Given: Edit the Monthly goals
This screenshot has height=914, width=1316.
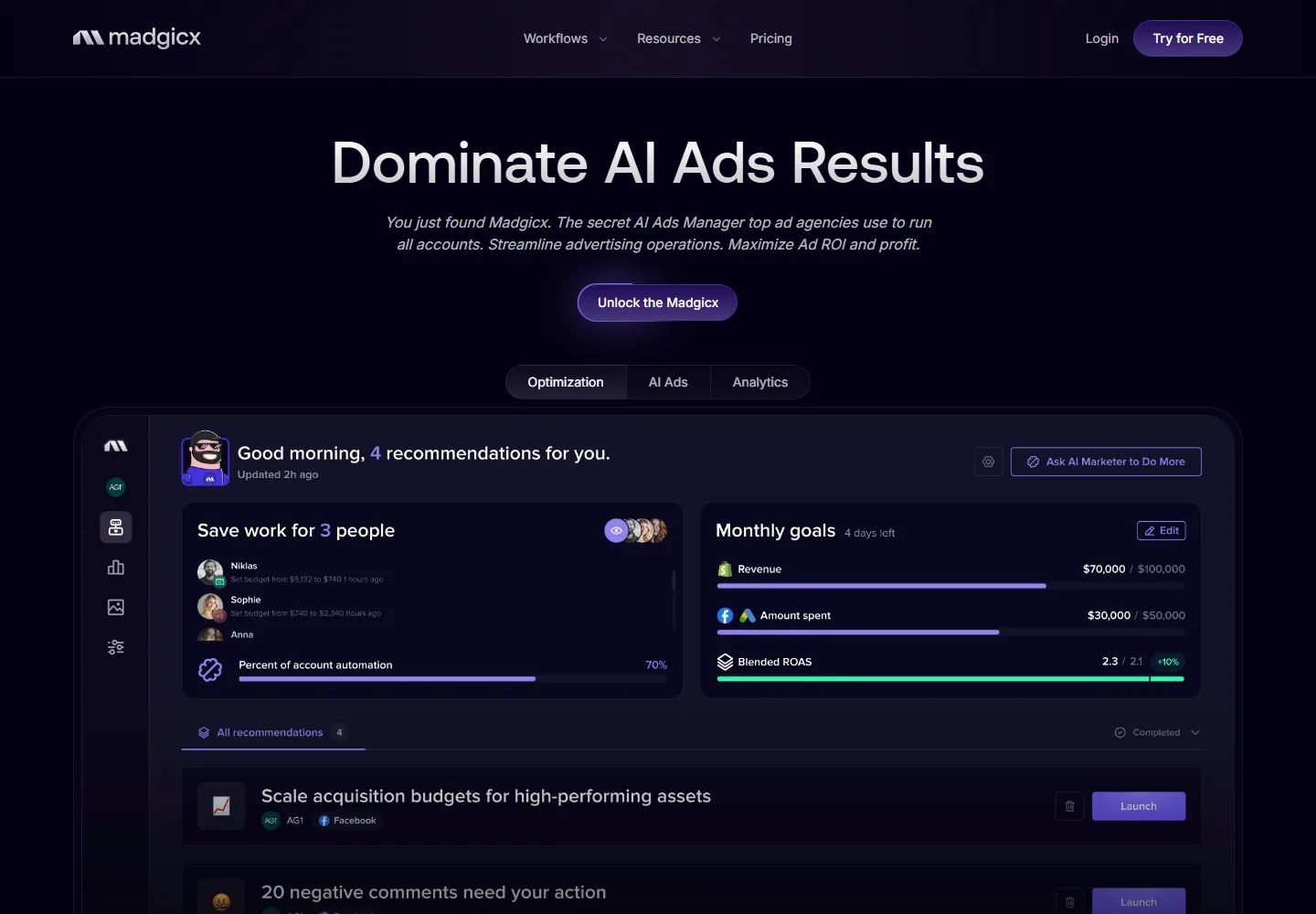Looking at the screenshot, I should tap(1162, 530).
